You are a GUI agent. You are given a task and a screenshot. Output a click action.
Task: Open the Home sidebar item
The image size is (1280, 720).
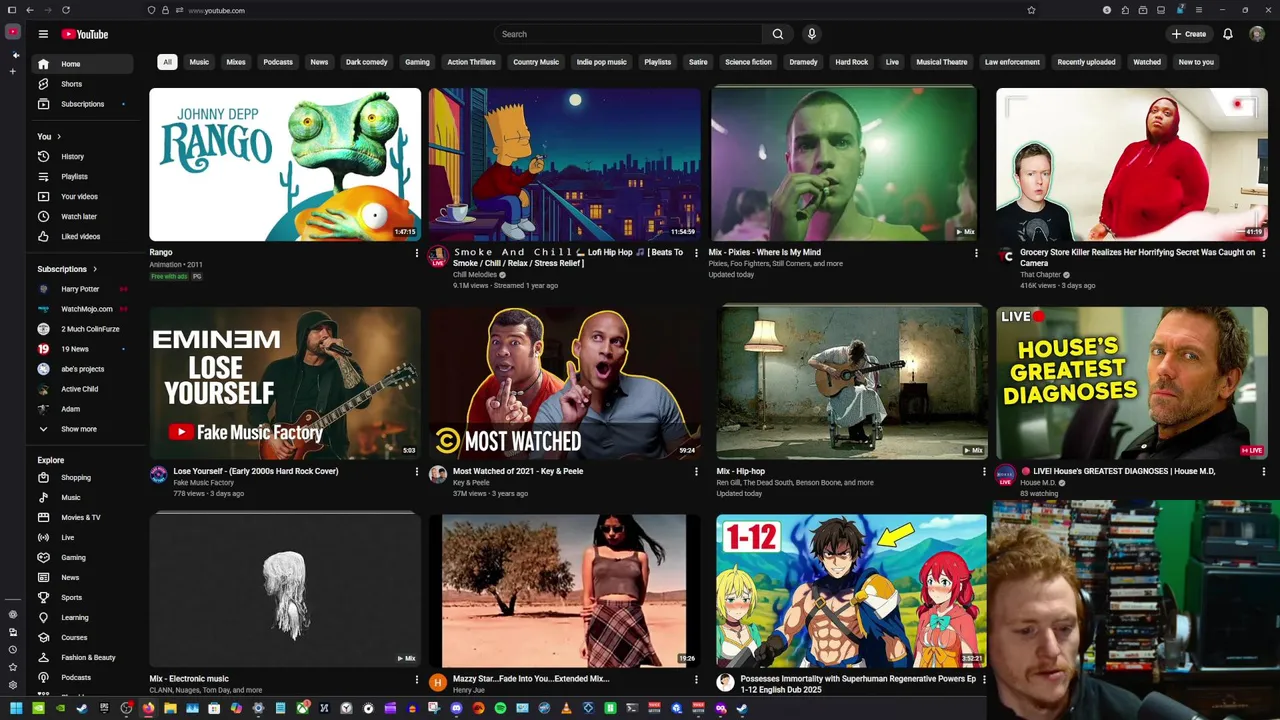pyautogui.click(x=80, y=64)
